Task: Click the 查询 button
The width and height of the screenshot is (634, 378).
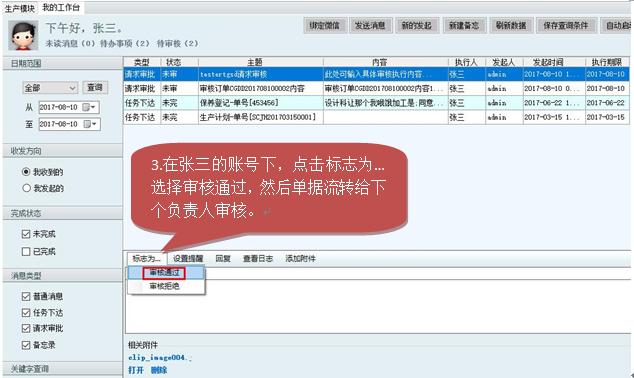Action: click(95, 87)
